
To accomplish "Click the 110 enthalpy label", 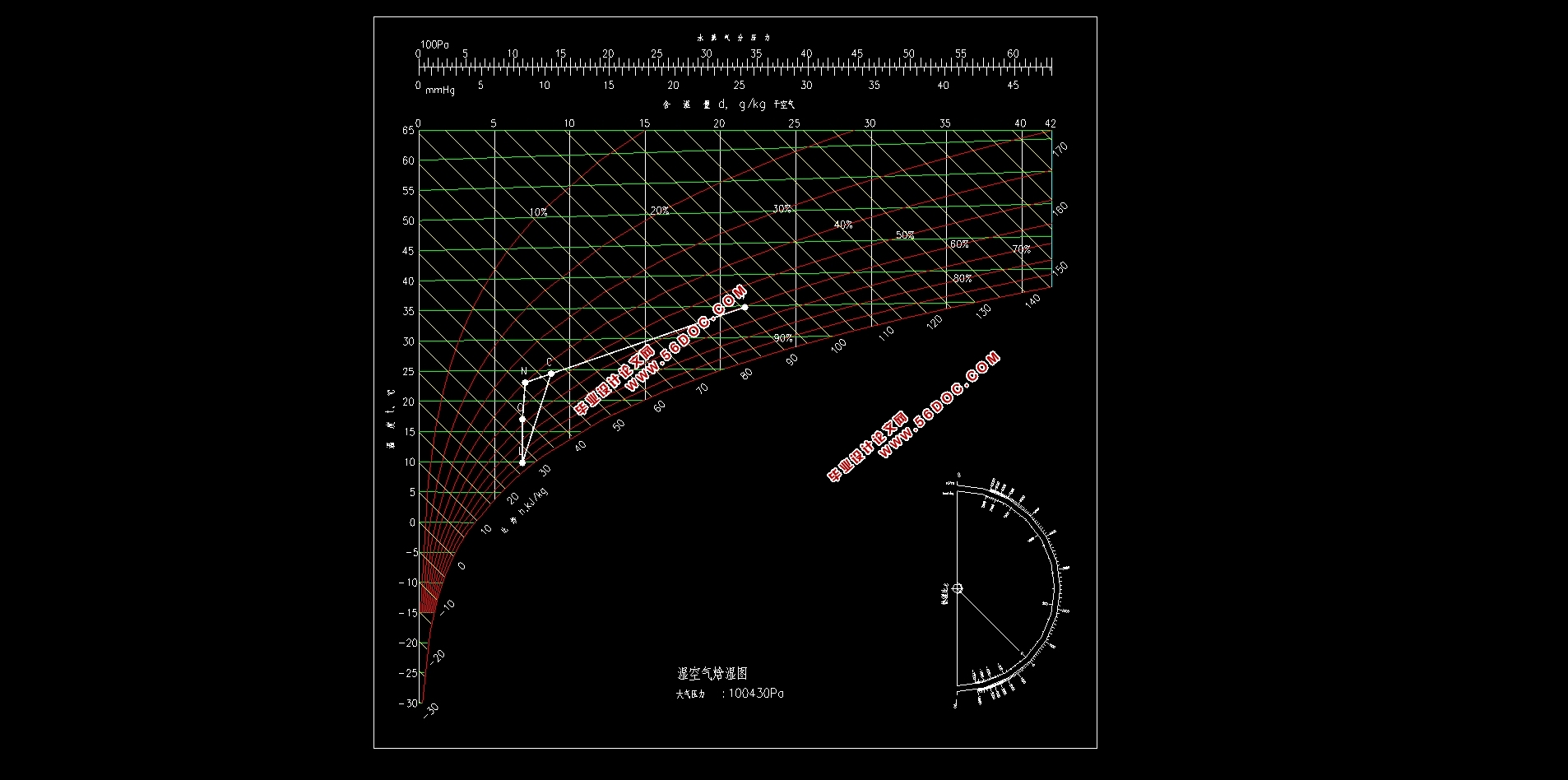I will 886,334.
